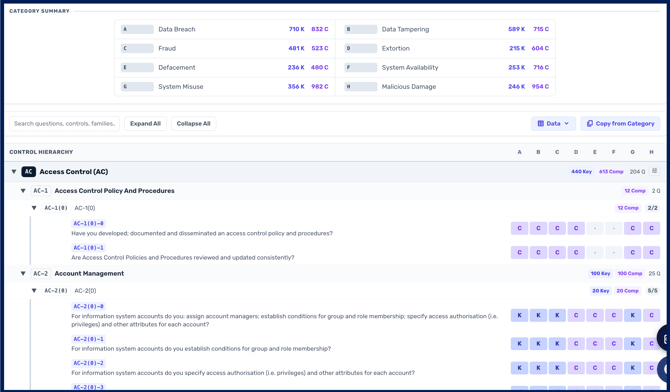Toggle column A K cell for AC-2(0)-0

(x=520, y=315)
